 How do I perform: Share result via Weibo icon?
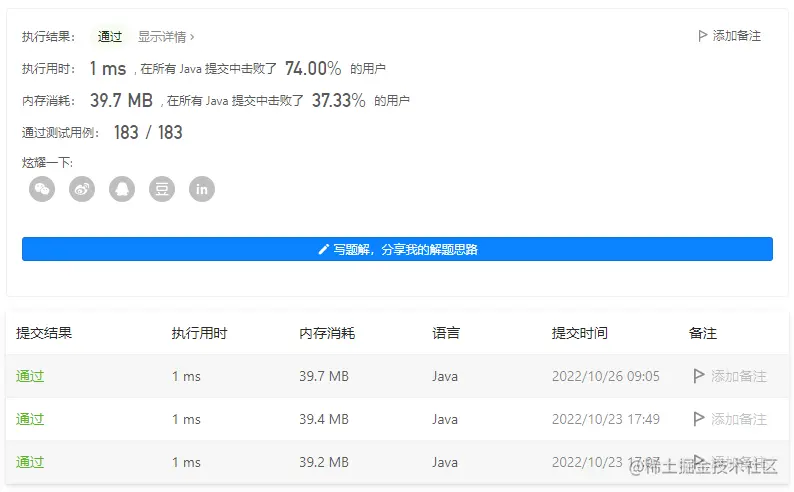click(x=82, y=189)
